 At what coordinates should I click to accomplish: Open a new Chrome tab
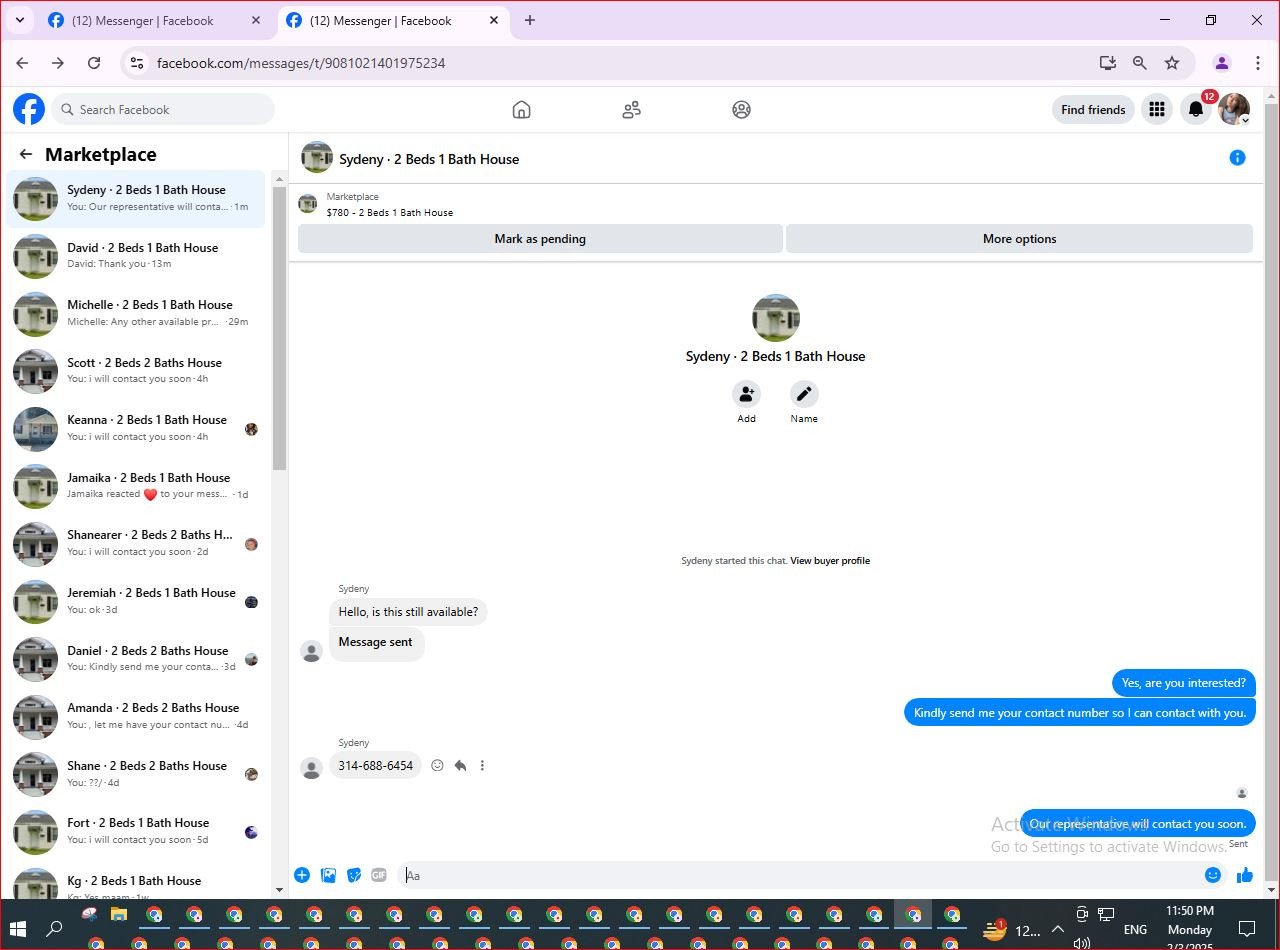pyautogui.click(x=530, y=20)
